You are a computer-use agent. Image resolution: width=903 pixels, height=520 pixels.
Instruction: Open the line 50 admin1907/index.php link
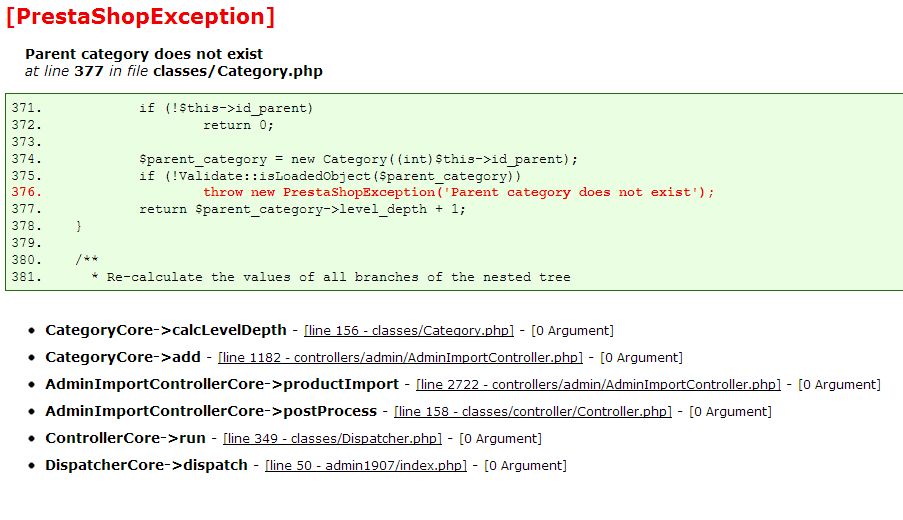[x=366, y=466]
